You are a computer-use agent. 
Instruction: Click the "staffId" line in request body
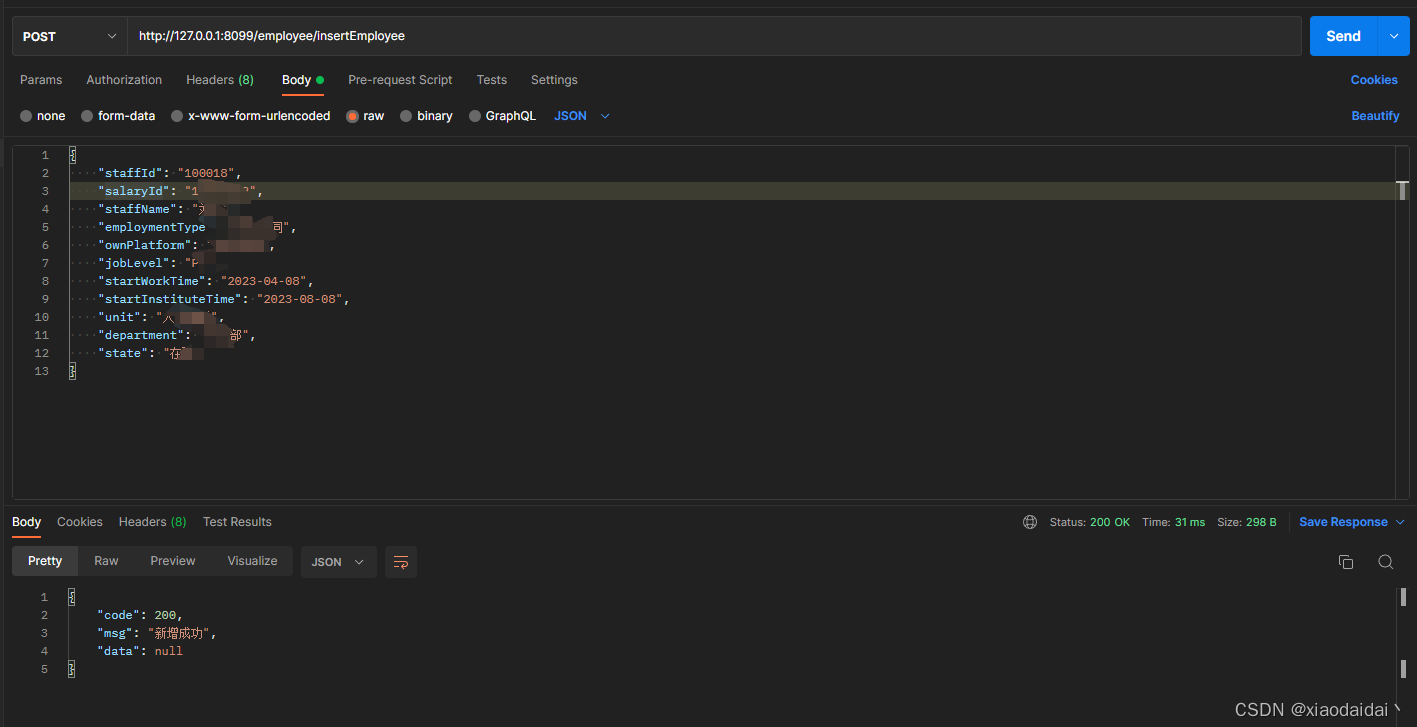[x=170, y=173]
